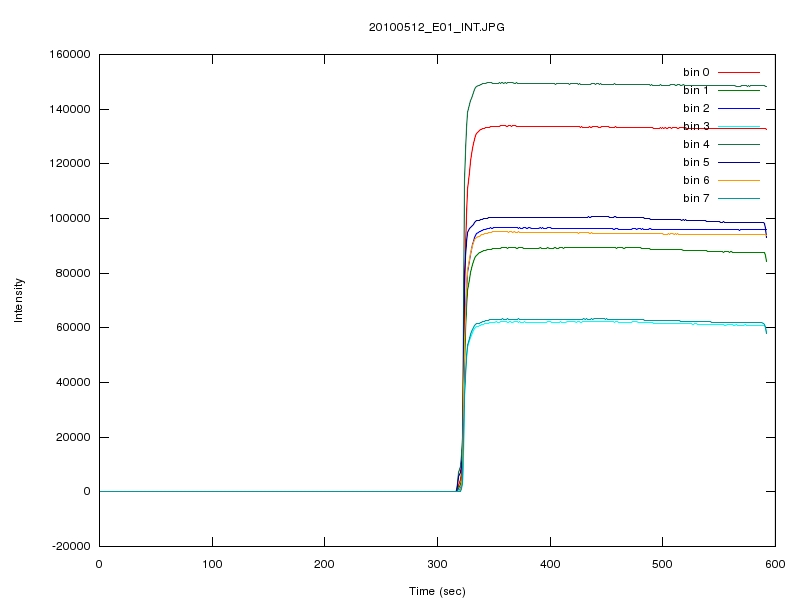Viewport: 800px width, 600px height.
Task: Click the 100000 y-axis tick label
Action: tap(70, 218)
